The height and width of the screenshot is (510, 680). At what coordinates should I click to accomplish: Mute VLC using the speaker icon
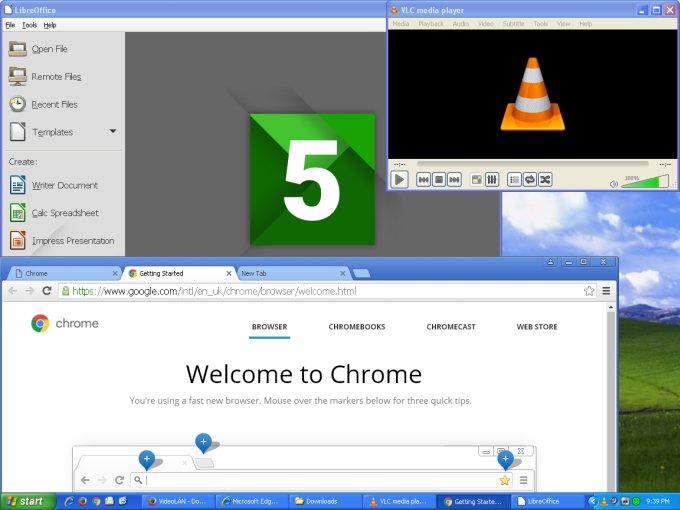(x=614, y=184)
